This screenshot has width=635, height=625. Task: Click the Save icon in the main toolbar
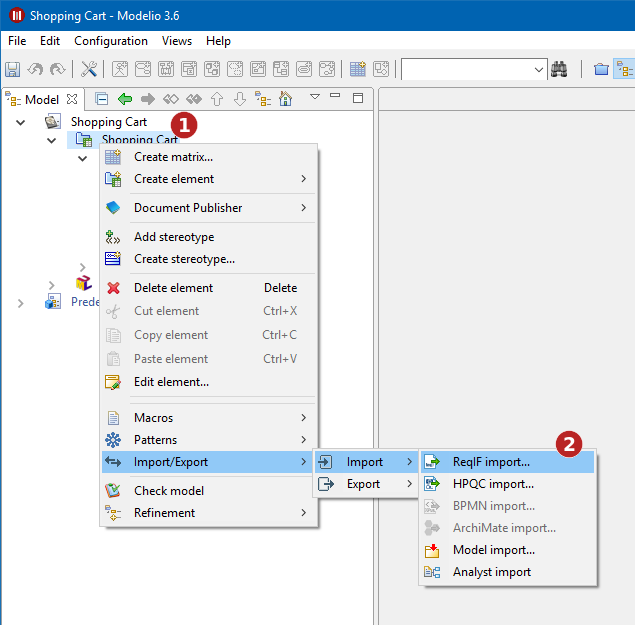point(13,69)
